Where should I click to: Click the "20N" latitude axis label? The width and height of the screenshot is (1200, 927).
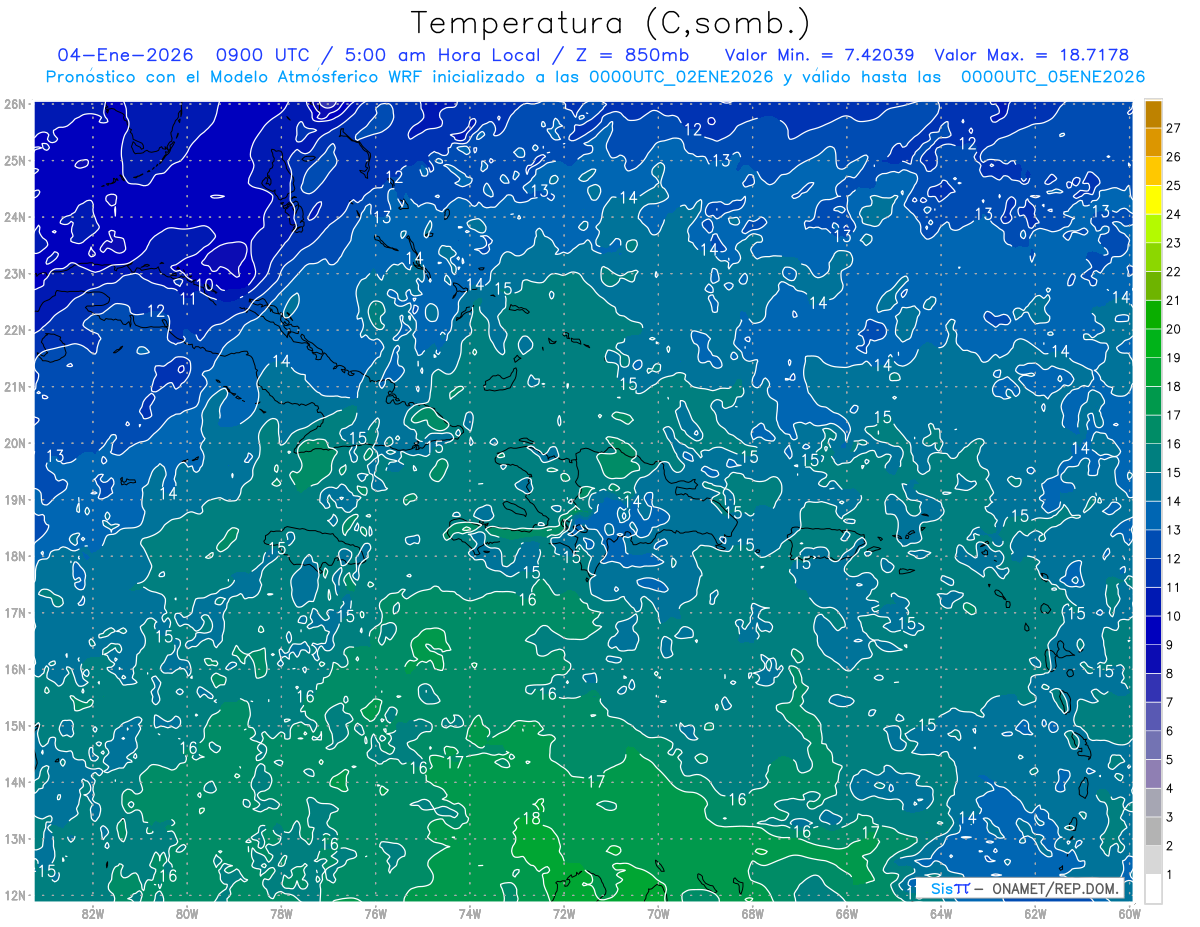click(x=15, y=443)
